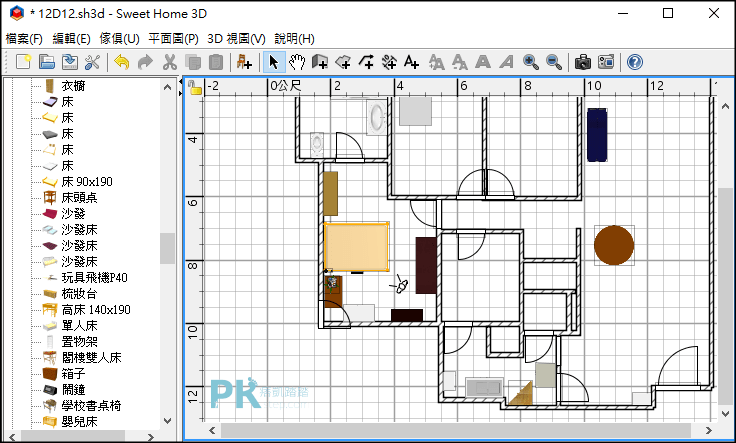Image resolution: width=736 pixels, height=443 pixels.
Task: Choose the add text label tool
Action: pos(412,61)
